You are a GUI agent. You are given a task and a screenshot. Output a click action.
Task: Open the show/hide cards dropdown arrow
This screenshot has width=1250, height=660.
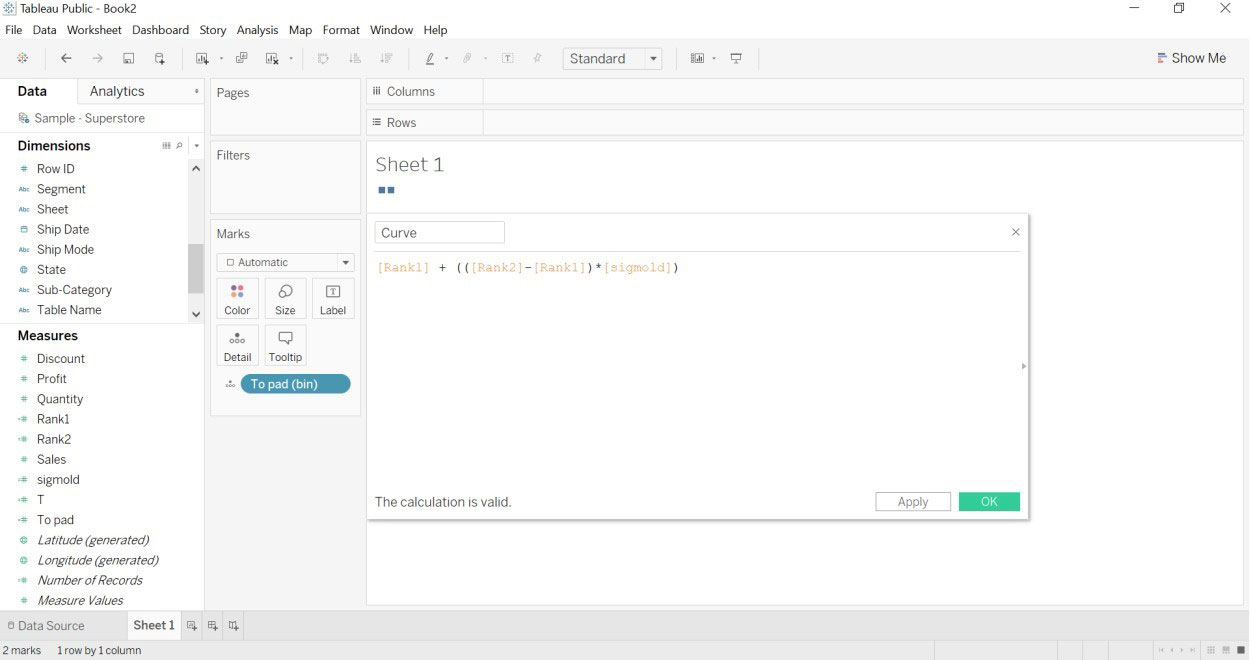coord(714,59)
